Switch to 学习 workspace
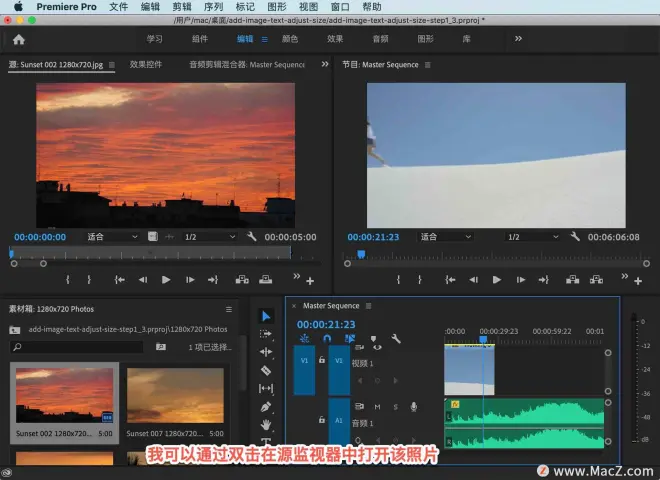Image resolution: width=660 pixels, height=480 pixels. [154, 39]
